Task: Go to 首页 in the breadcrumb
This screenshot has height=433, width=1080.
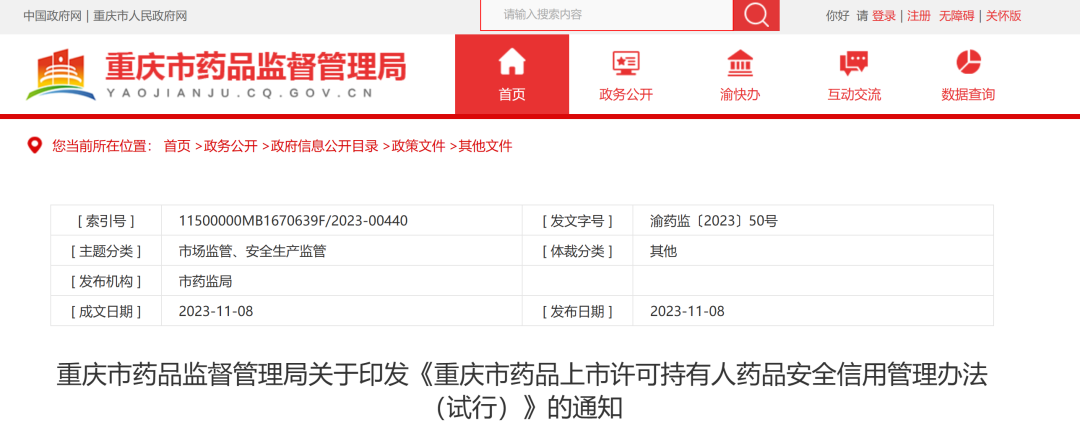Action: coord(177,146)
